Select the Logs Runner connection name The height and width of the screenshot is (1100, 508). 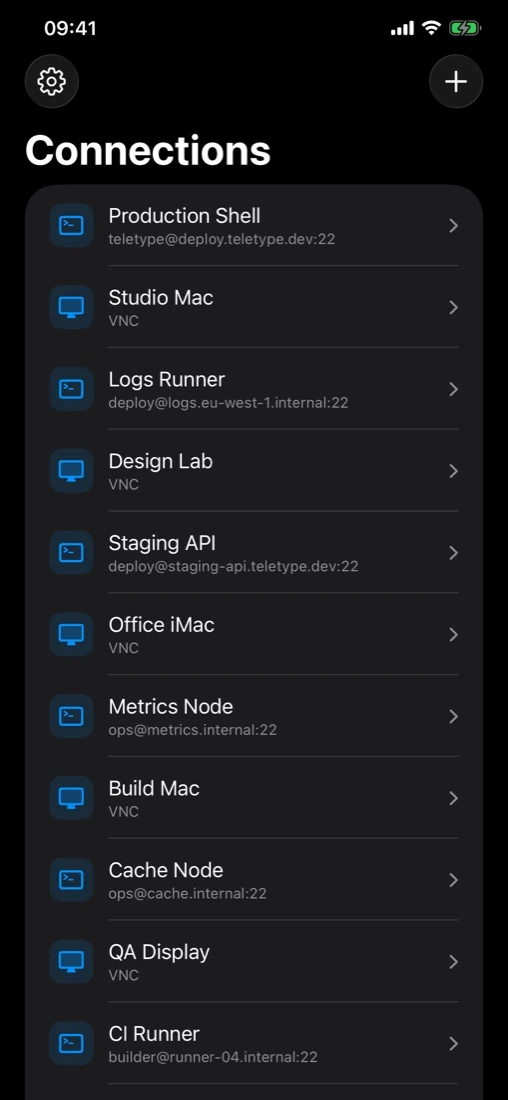(x=167, y=380)
